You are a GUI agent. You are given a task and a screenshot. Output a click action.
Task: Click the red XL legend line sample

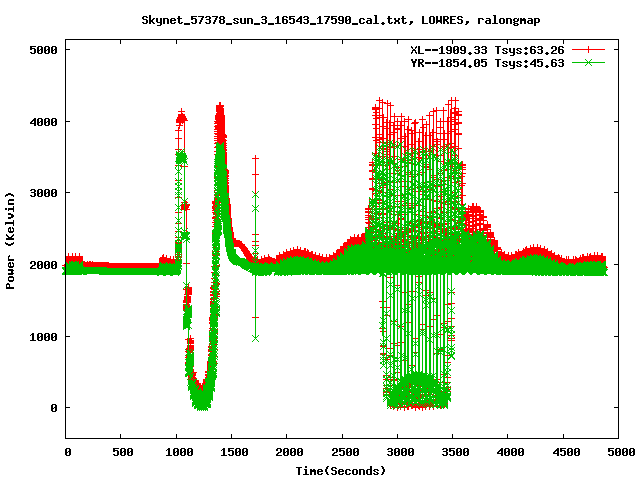click(588, 50)
